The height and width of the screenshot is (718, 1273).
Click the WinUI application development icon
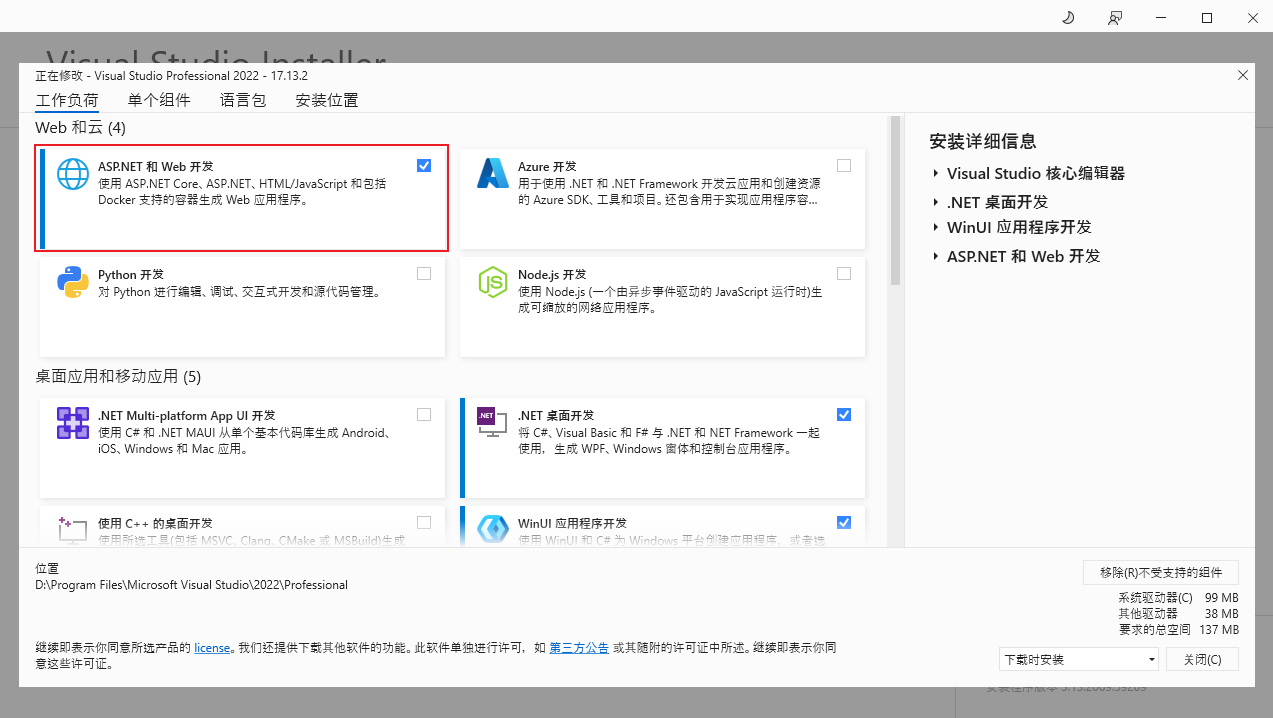(493, 529)
